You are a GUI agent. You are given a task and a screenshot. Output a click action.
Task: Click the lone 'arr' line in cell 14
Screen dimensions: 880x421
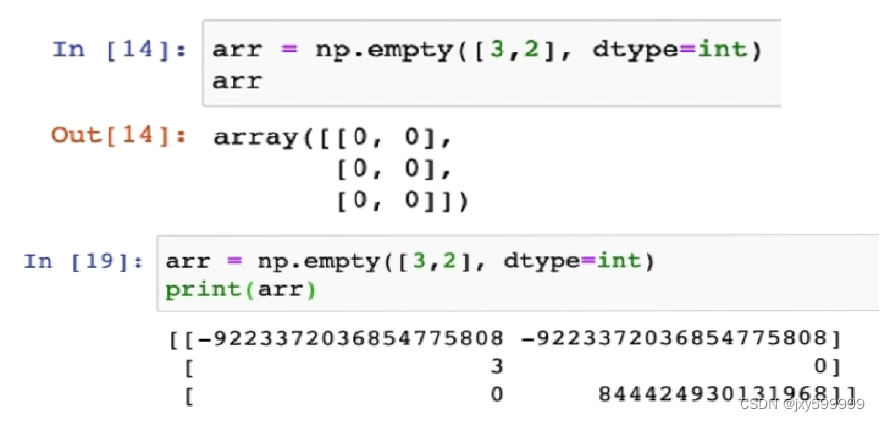pyautogui.click(x=237, y=81)
